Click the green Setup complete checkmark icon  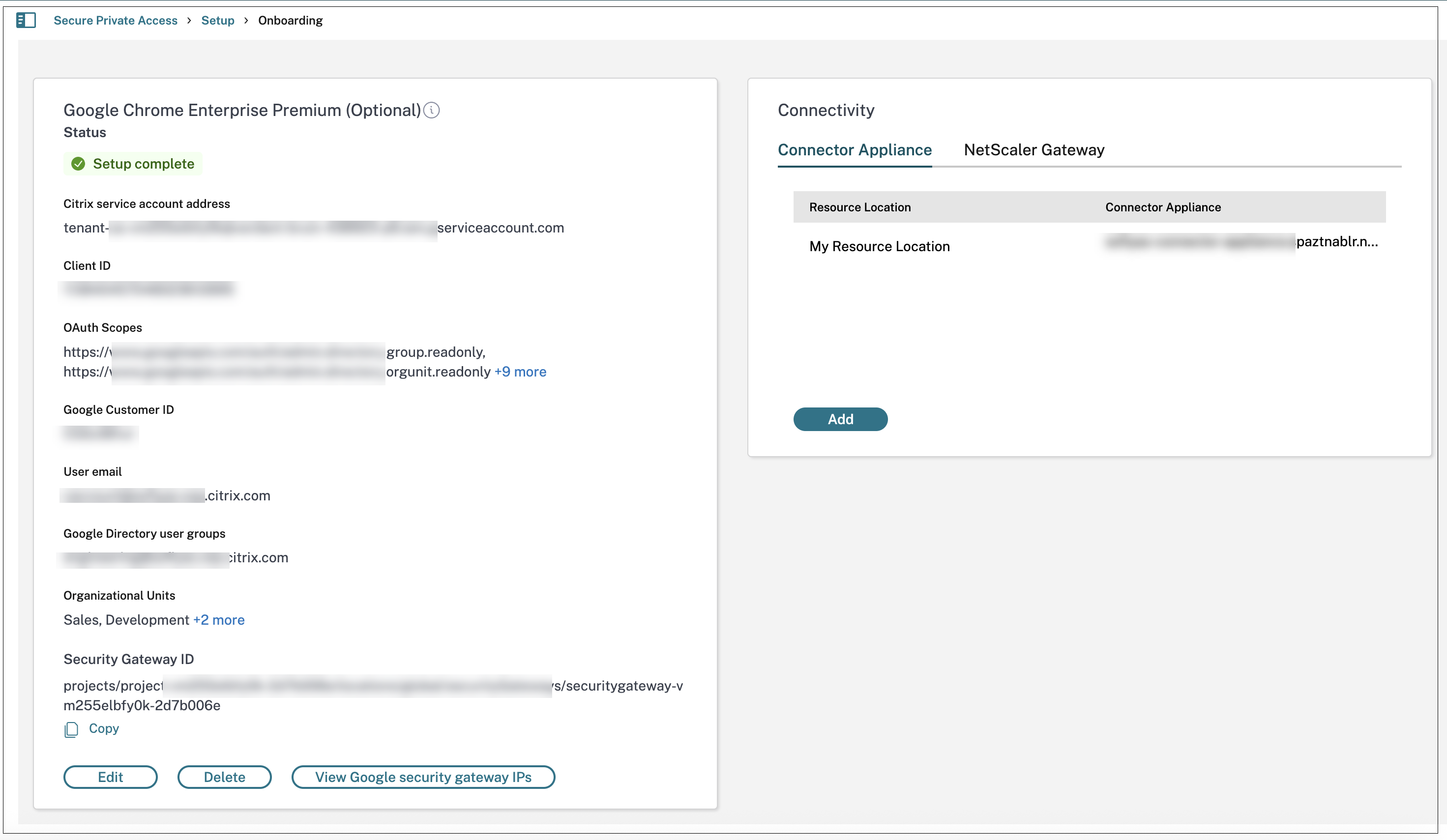pyautogui.click(x=78, y=164)
